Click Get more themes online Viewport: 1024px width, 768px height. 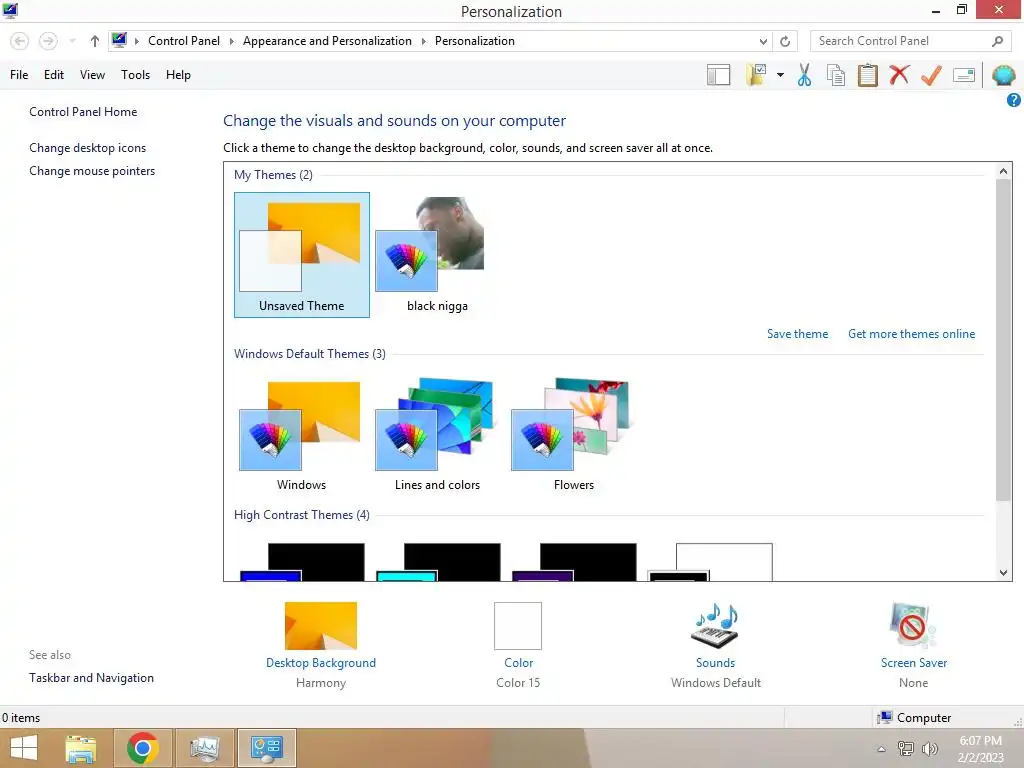tap(911, 334)
